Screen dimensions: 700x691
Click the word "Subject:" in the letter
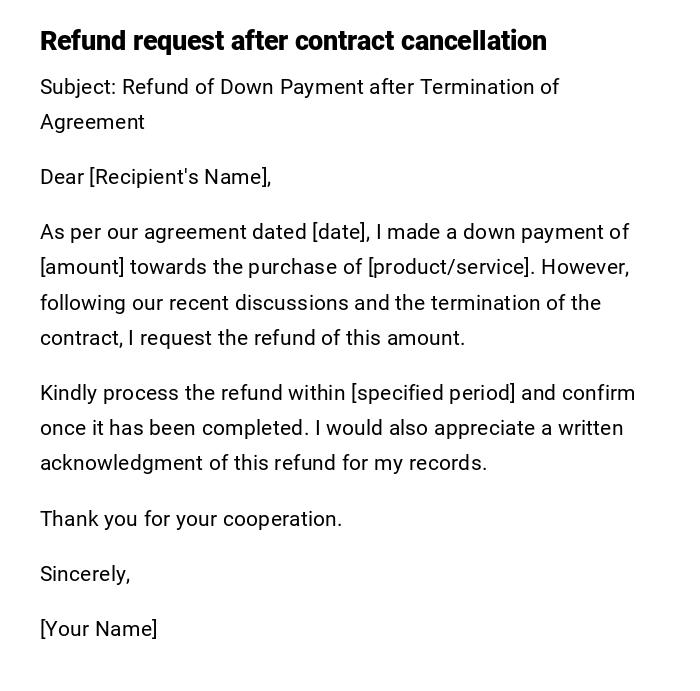coord(78,87)
